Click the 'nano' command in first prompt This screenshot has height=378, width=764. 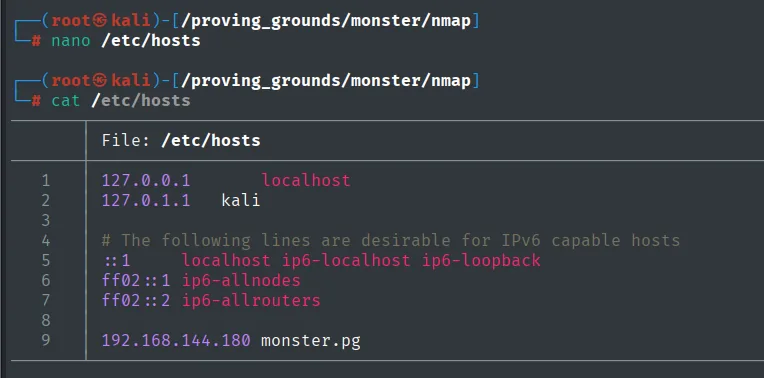[71, 40]
